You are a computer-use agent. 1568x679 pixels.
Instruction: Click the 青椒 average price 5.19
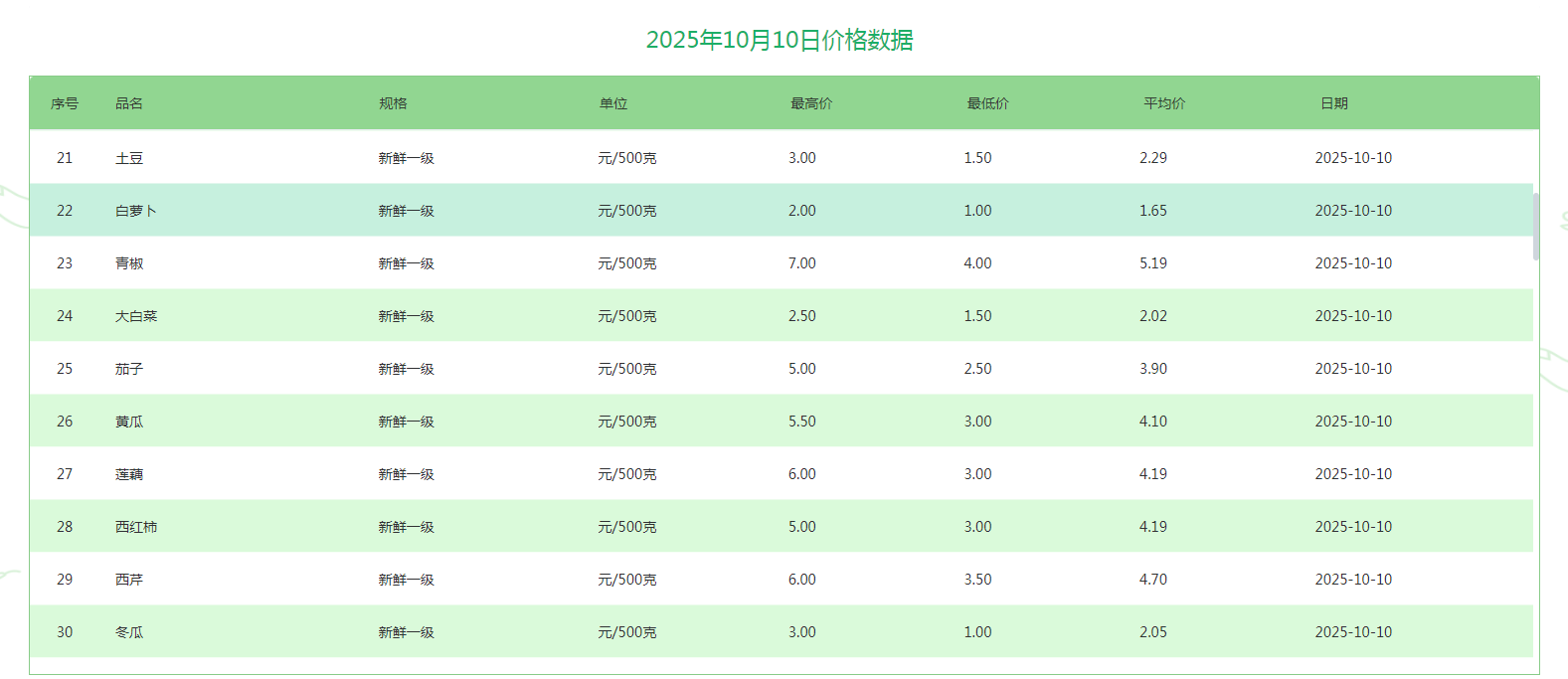click(x=1153, y=263)
